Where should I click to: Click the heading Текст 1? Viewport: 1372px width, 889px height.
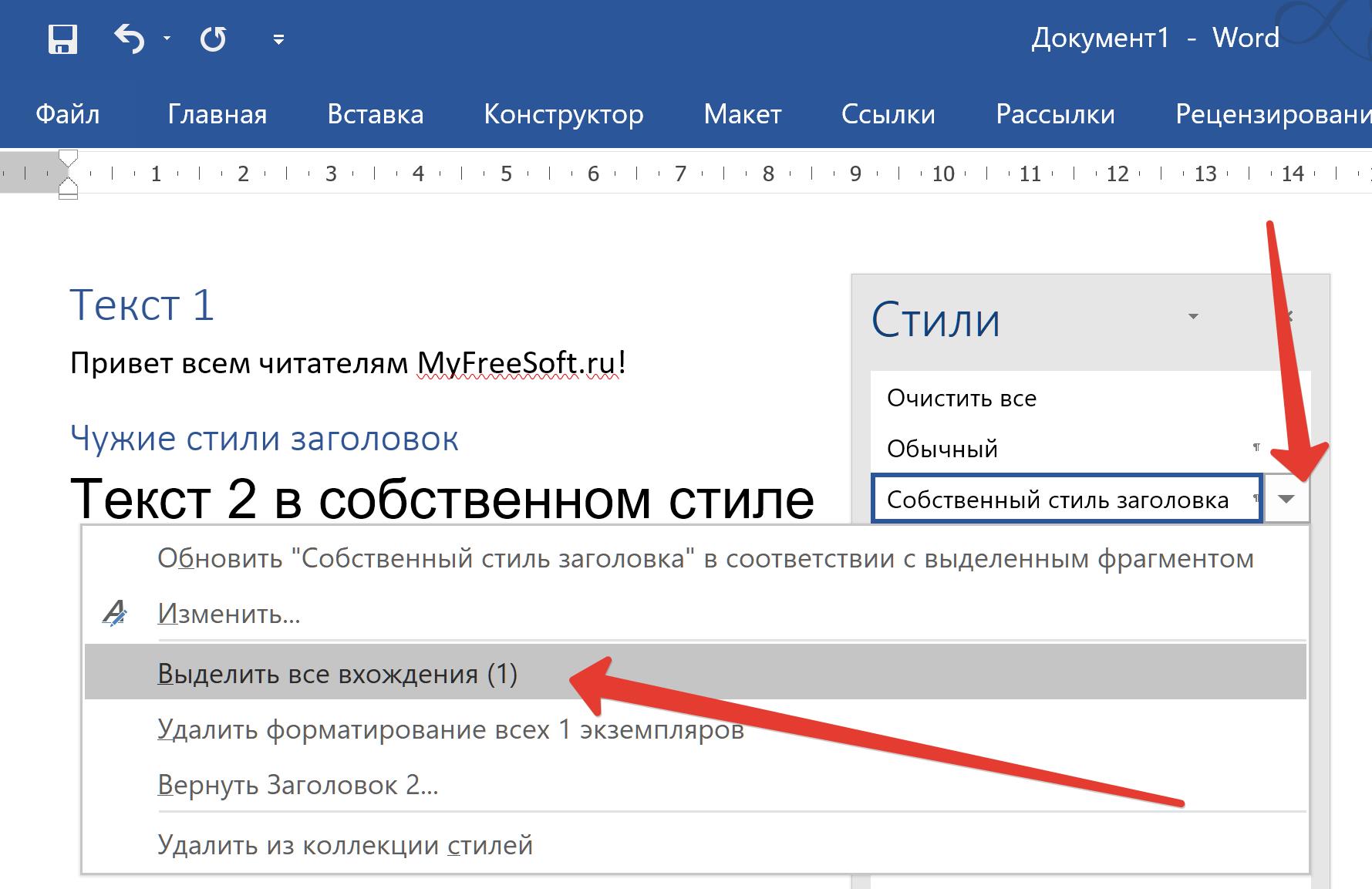point(142,305)
